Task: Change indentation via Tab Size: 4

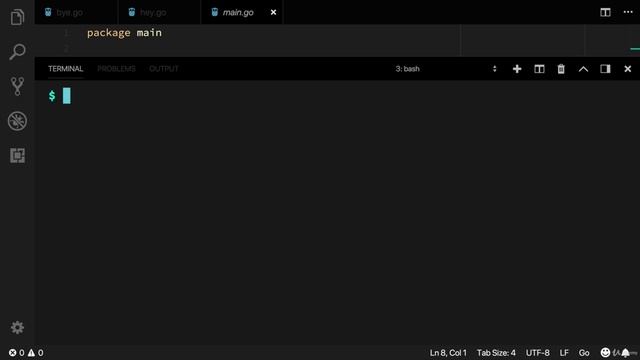Action: (x=496, y=353)
